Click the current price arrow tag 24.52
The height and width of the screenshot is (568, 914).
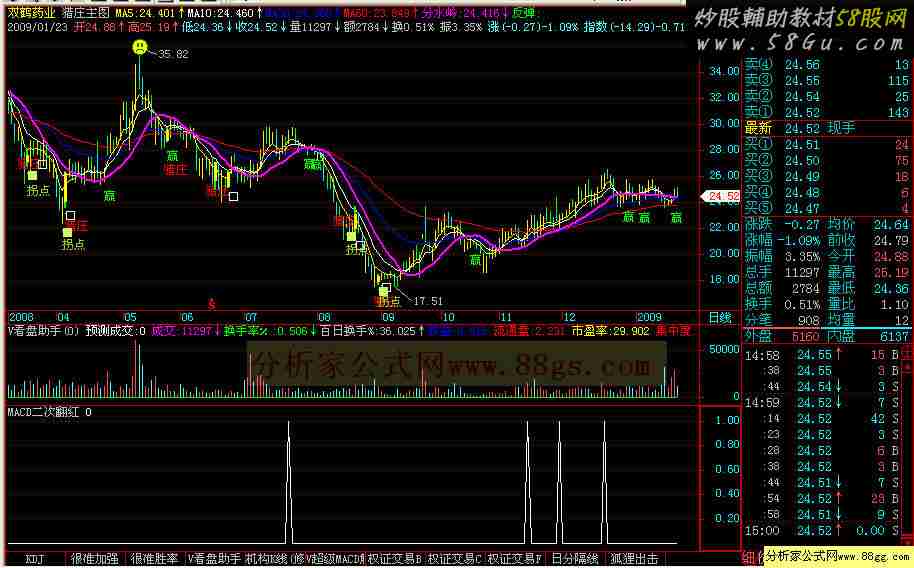[x=720, y=197]
